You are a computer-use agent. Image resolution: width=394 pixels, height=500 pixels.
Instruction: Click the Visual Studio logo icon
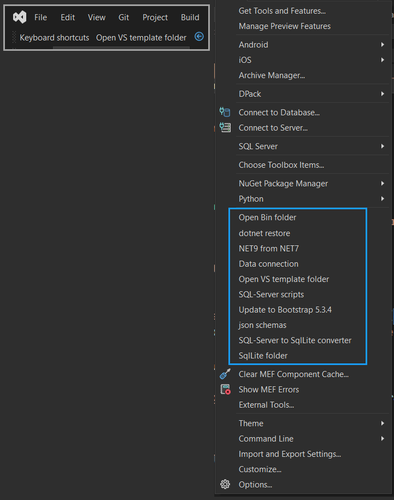(x=20, y=17)
